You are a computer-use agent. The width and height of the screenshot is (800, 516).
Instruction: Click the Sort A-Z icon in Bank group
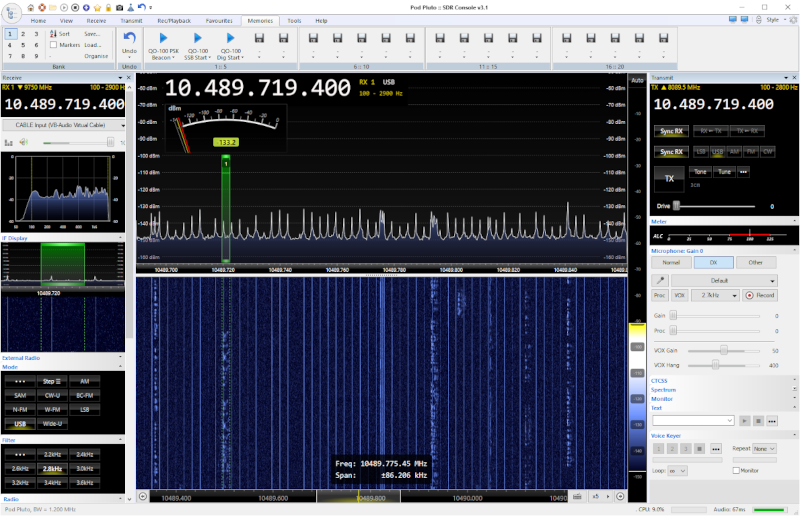[53, 34]
